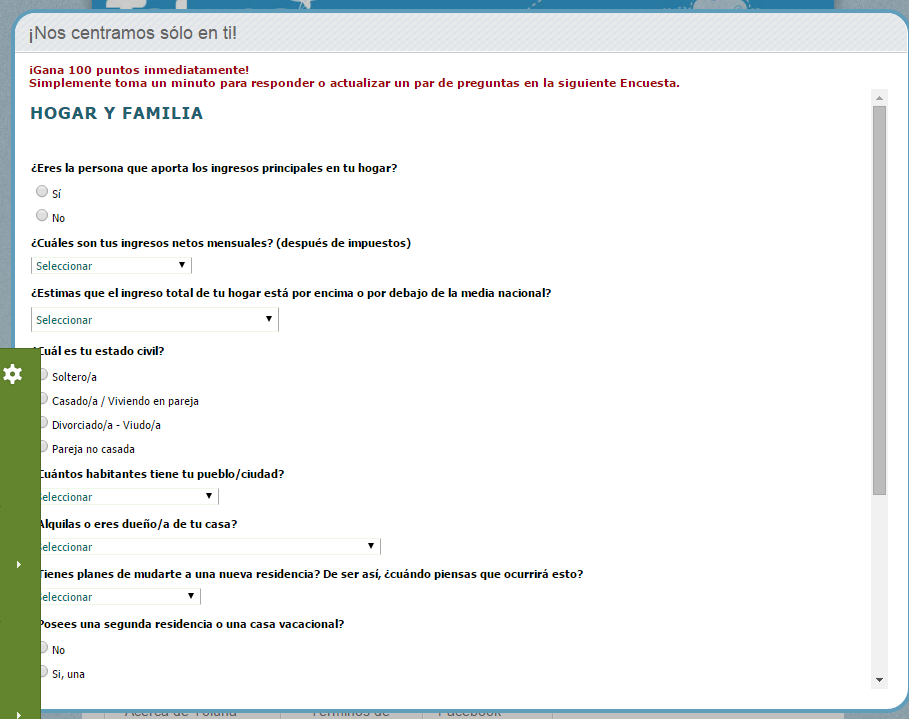909x719 pixels.
Task: Select 'Sí' for main income earner question
Action: tap(42, 191)
